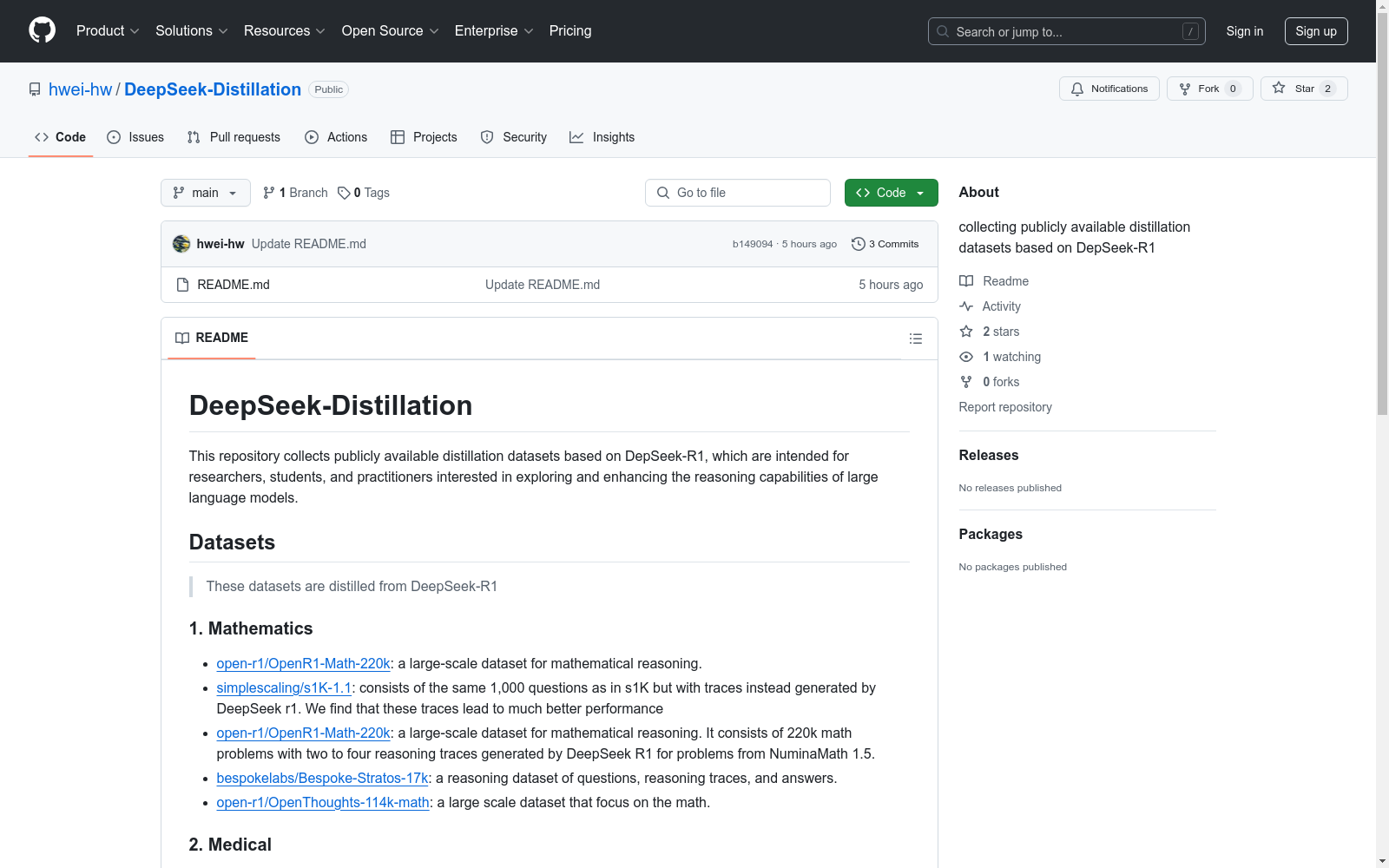
Task: Click the Report repository link
Action: (x=1005, y=407)
